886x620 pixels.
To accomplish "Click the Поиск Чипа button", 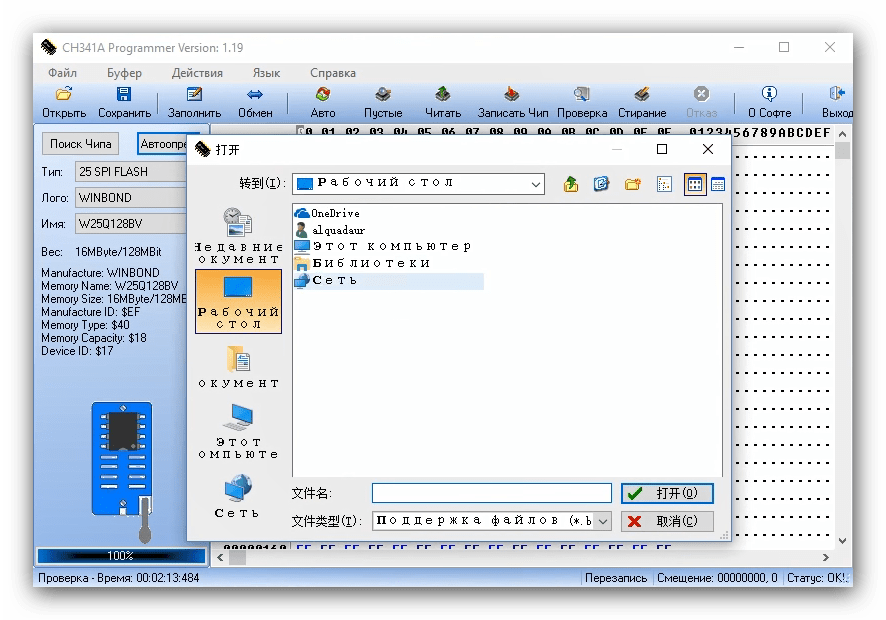I will 83,144.
